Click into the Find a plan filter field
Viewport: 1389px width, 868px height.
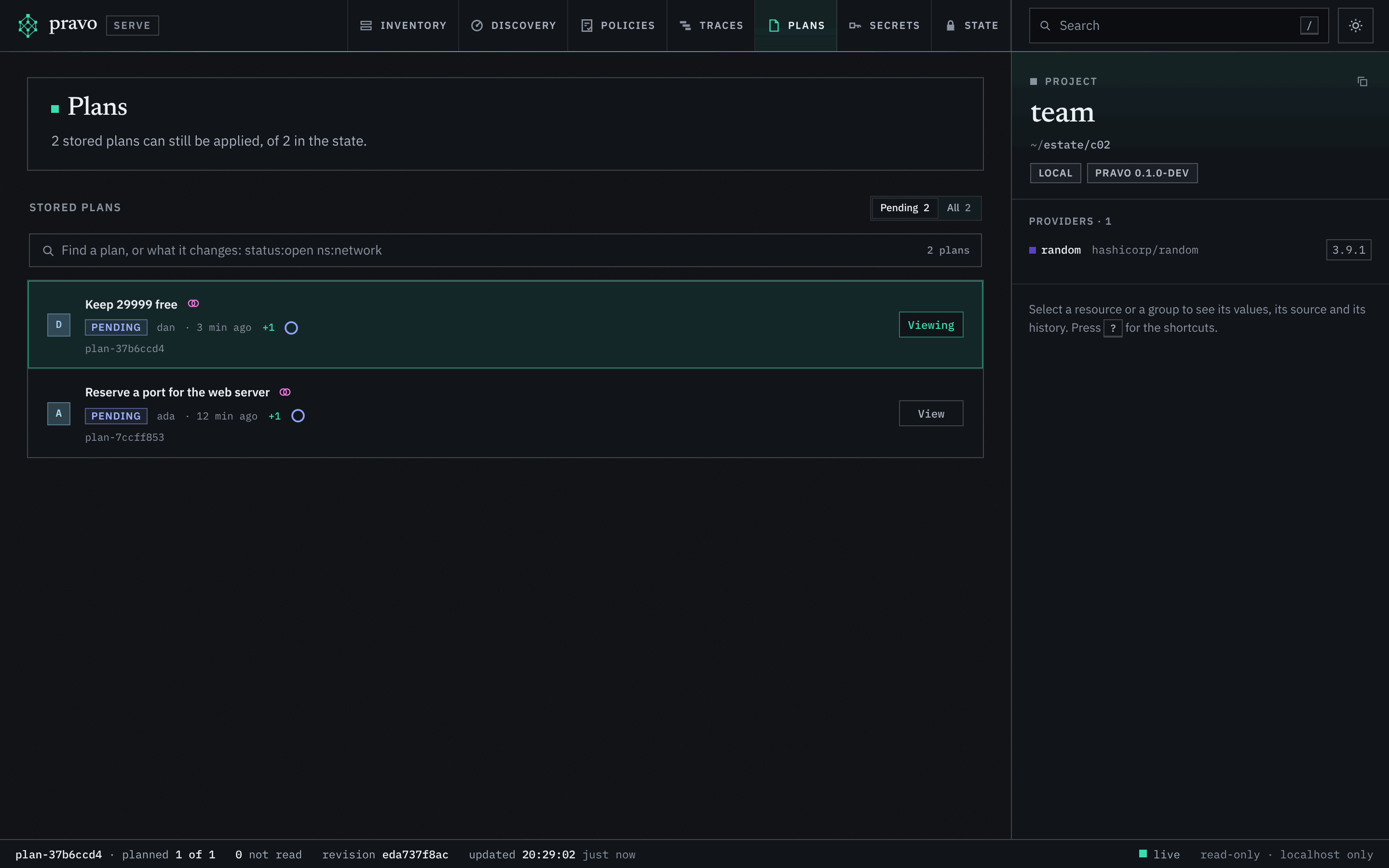(505, 250)
